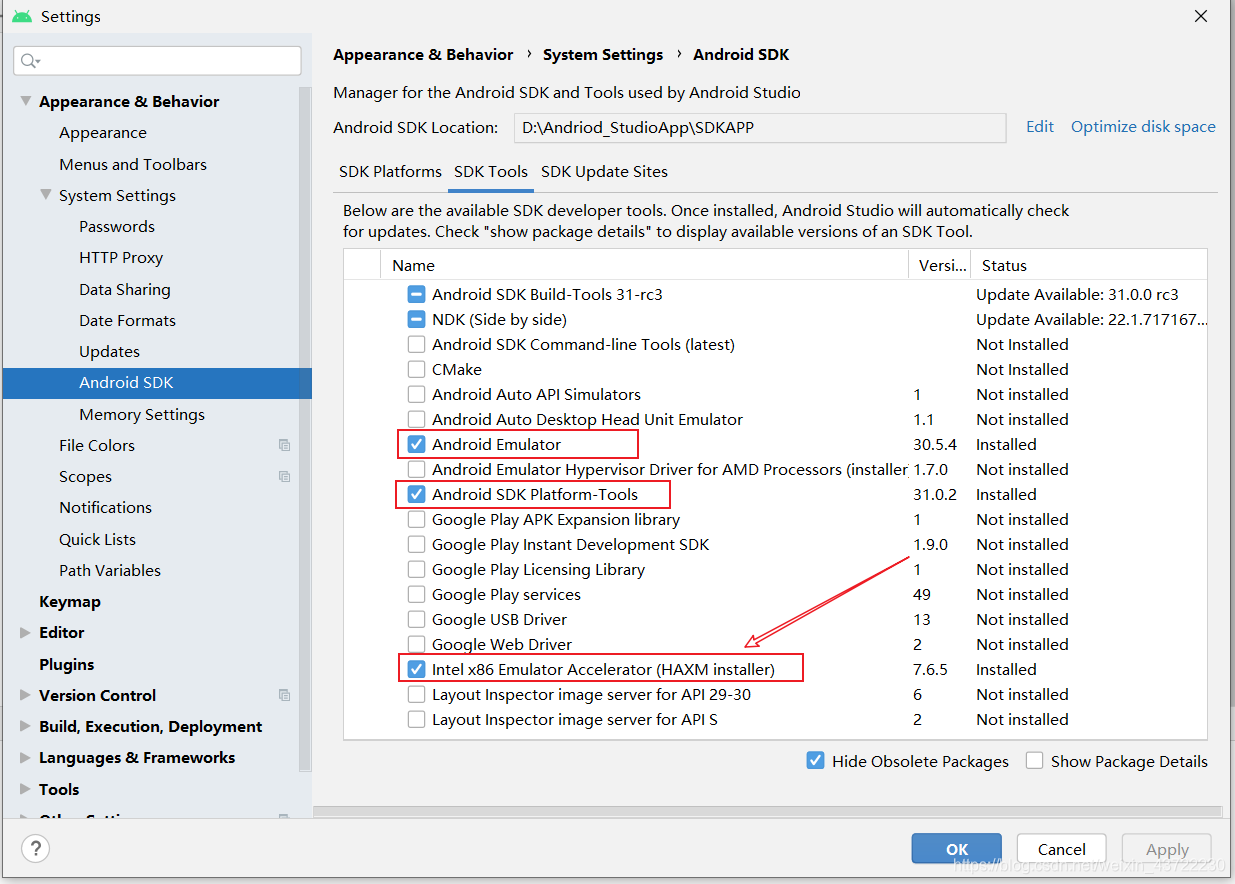This screenshot has height=884, width=1235.
Task: Check Google Play Instant Development SDK
Action: [416, 544]
